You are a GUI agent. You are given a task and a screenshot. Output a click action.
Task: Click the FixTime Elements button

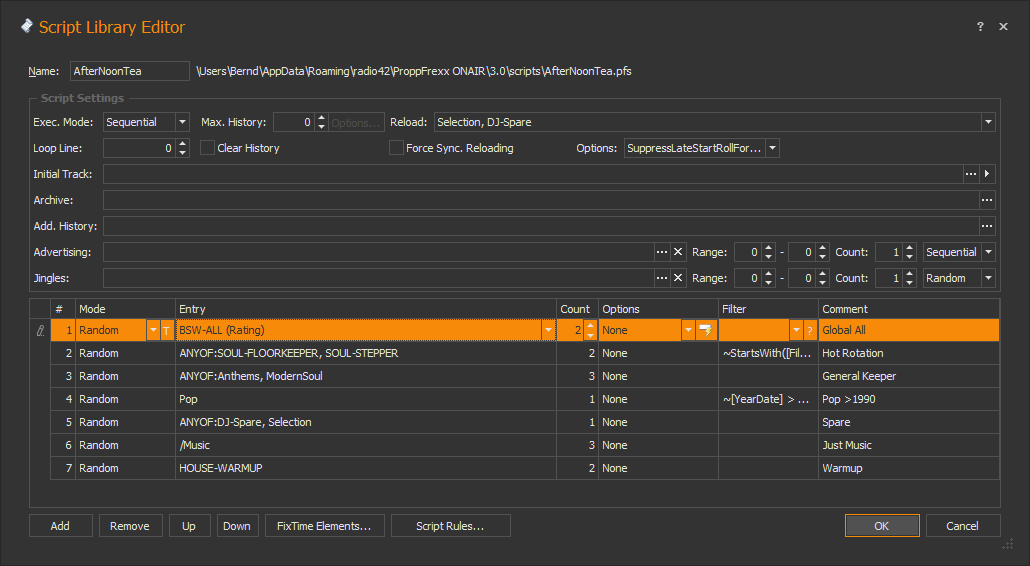(x=324, y=526)
